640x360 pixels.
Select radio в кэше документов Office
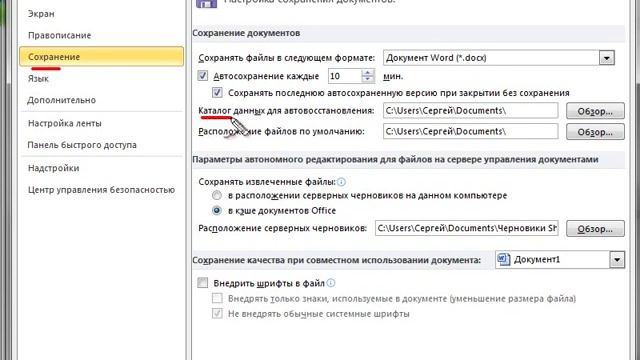click(x=217, y=211)
